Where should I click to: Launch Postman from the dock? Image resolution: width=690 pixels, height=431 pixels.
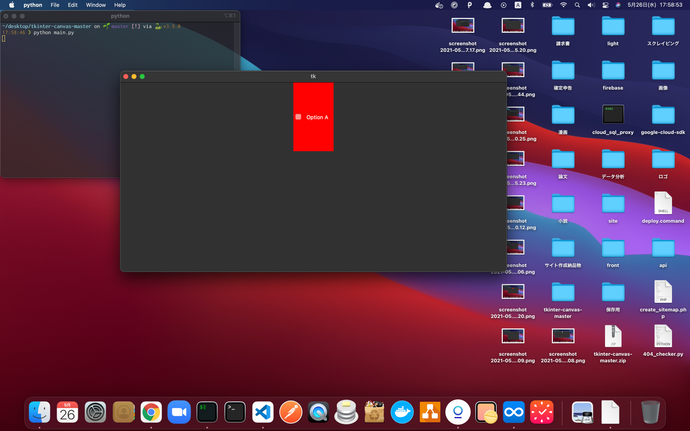290,413
